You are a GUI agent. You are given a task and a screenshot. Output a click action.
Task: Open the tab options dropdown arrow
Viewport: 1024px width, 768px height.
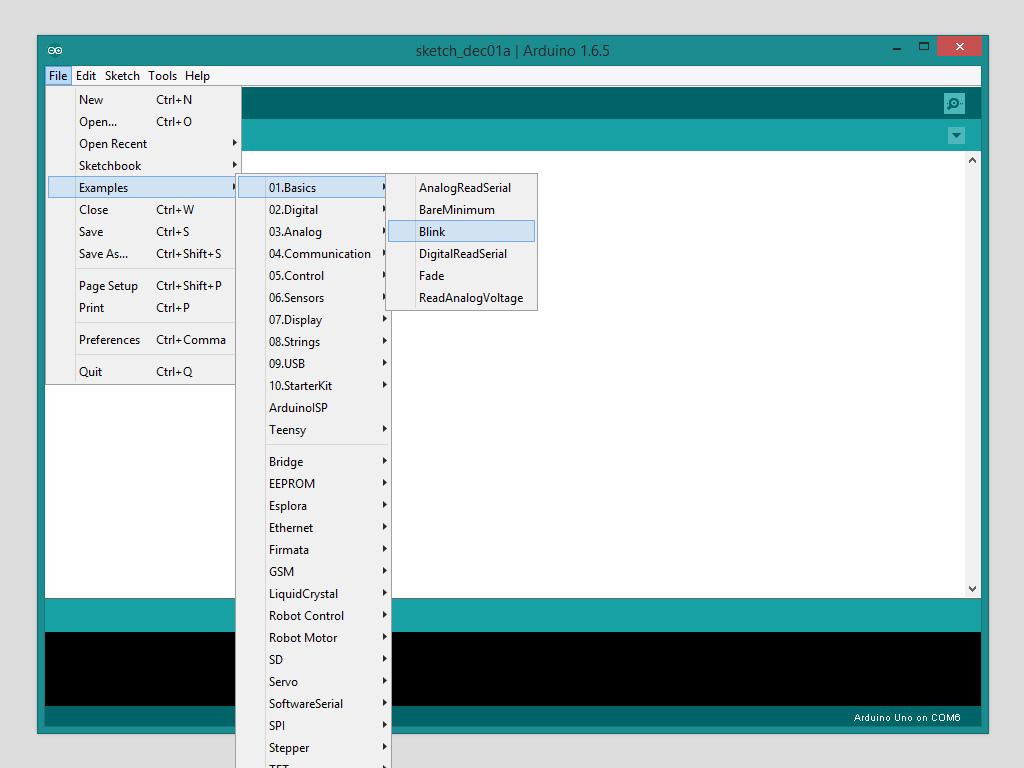coord(956,136)
